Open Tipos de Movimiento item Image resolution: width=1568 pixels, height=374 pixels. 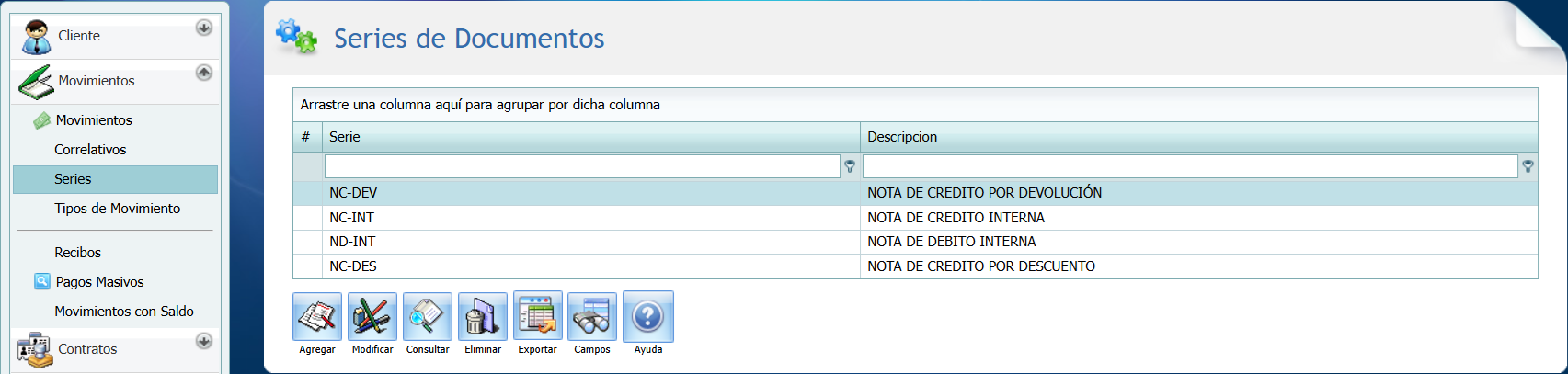(x=117, y=209)
